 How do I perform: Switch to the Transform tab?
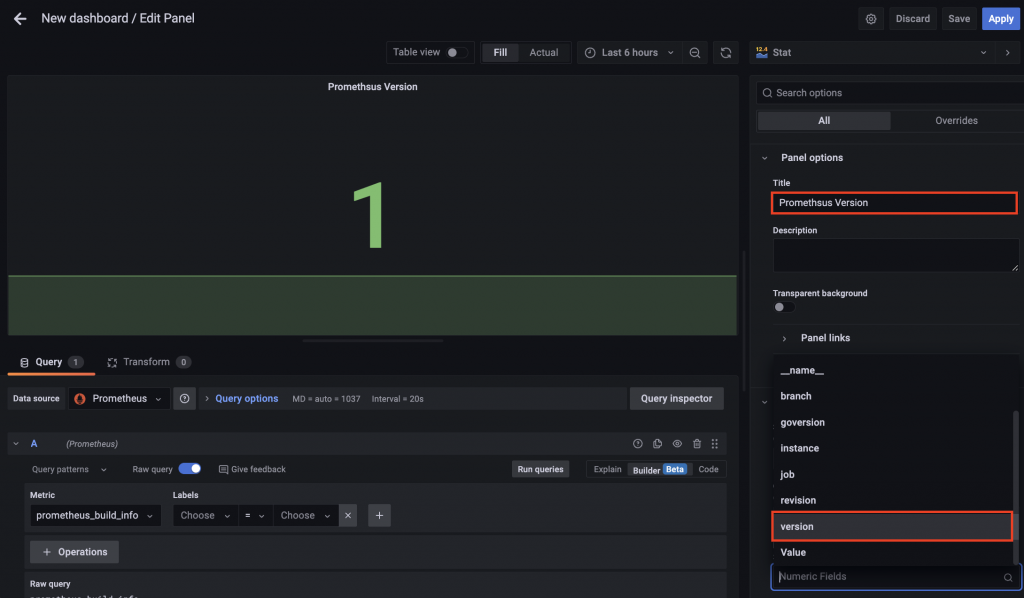coord(148,362)
